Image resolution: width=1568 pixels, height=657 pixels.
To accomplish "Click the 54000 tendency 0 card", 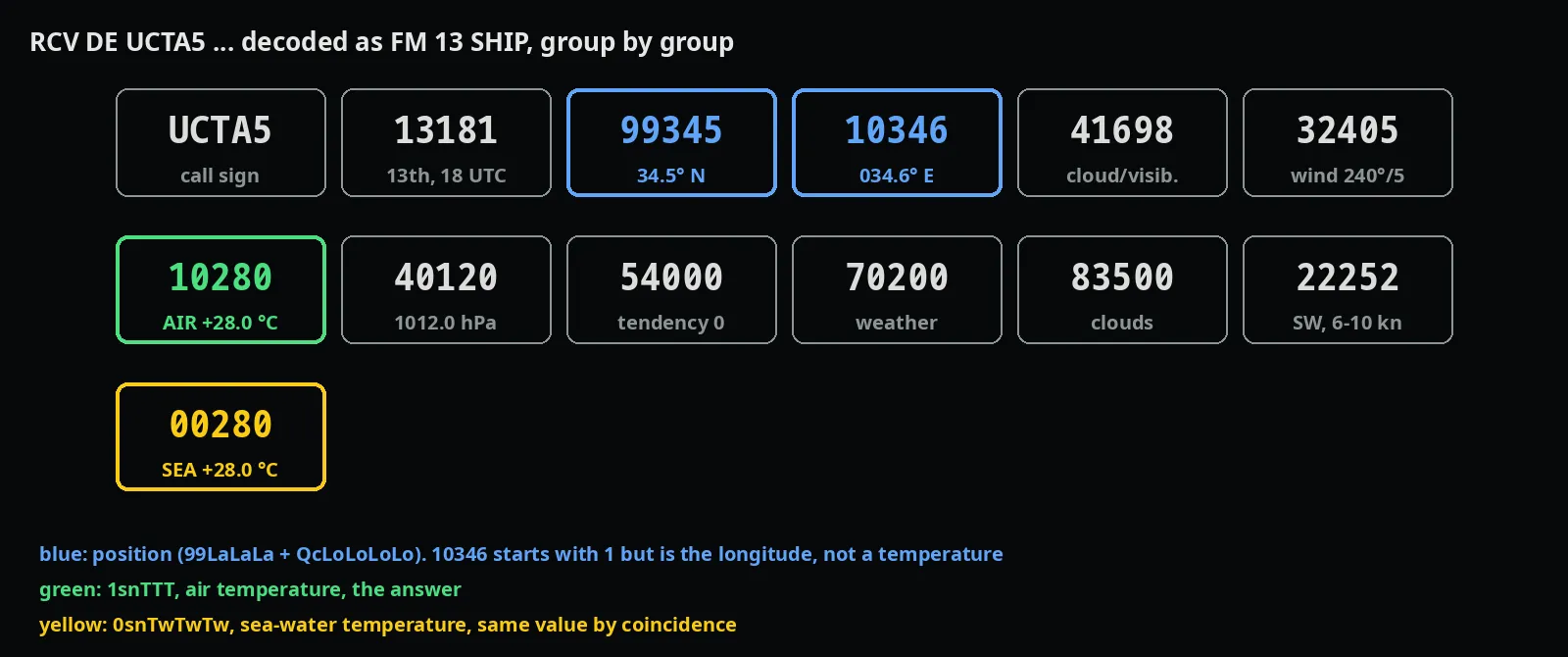I will click(x=671, y=290).
